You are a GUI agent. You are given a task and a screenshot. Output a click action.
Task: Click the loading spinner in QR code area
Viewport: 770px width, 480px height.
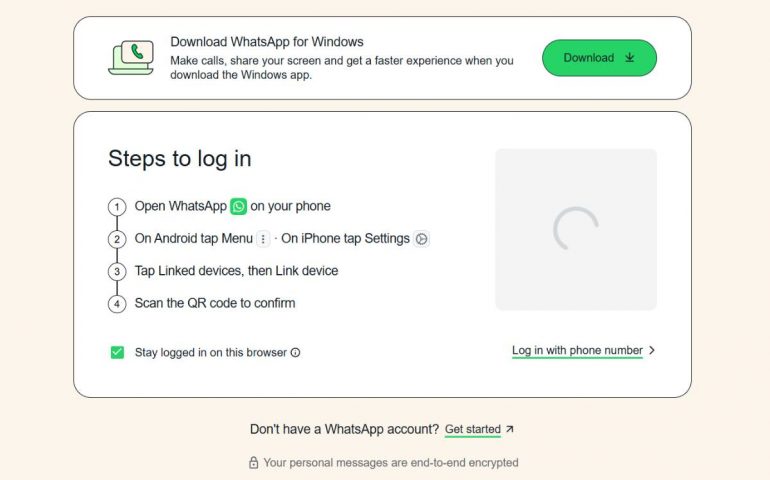point(576,229)
